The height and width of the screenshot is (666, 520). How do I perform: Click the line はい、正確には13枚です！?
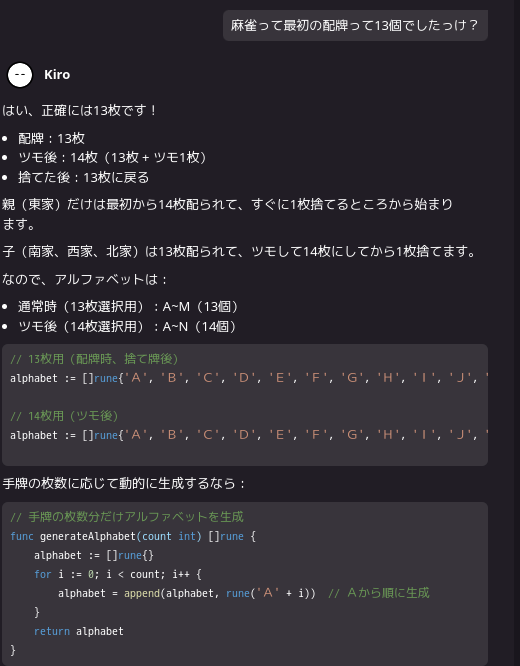click(x=80, y=111)
